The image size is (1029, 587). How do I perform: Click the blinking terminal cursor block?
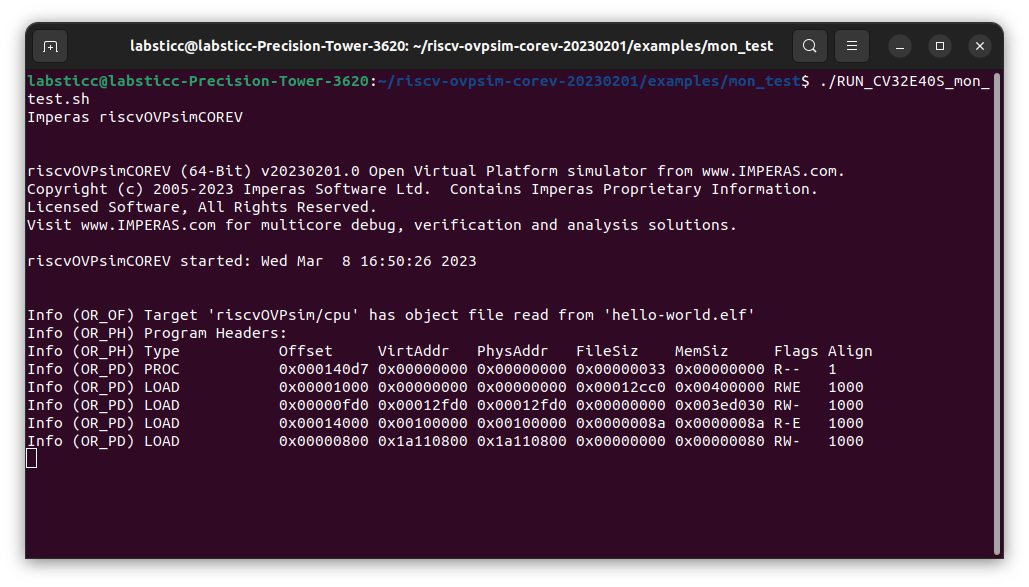pyautogui.click(x=31, y=457)
